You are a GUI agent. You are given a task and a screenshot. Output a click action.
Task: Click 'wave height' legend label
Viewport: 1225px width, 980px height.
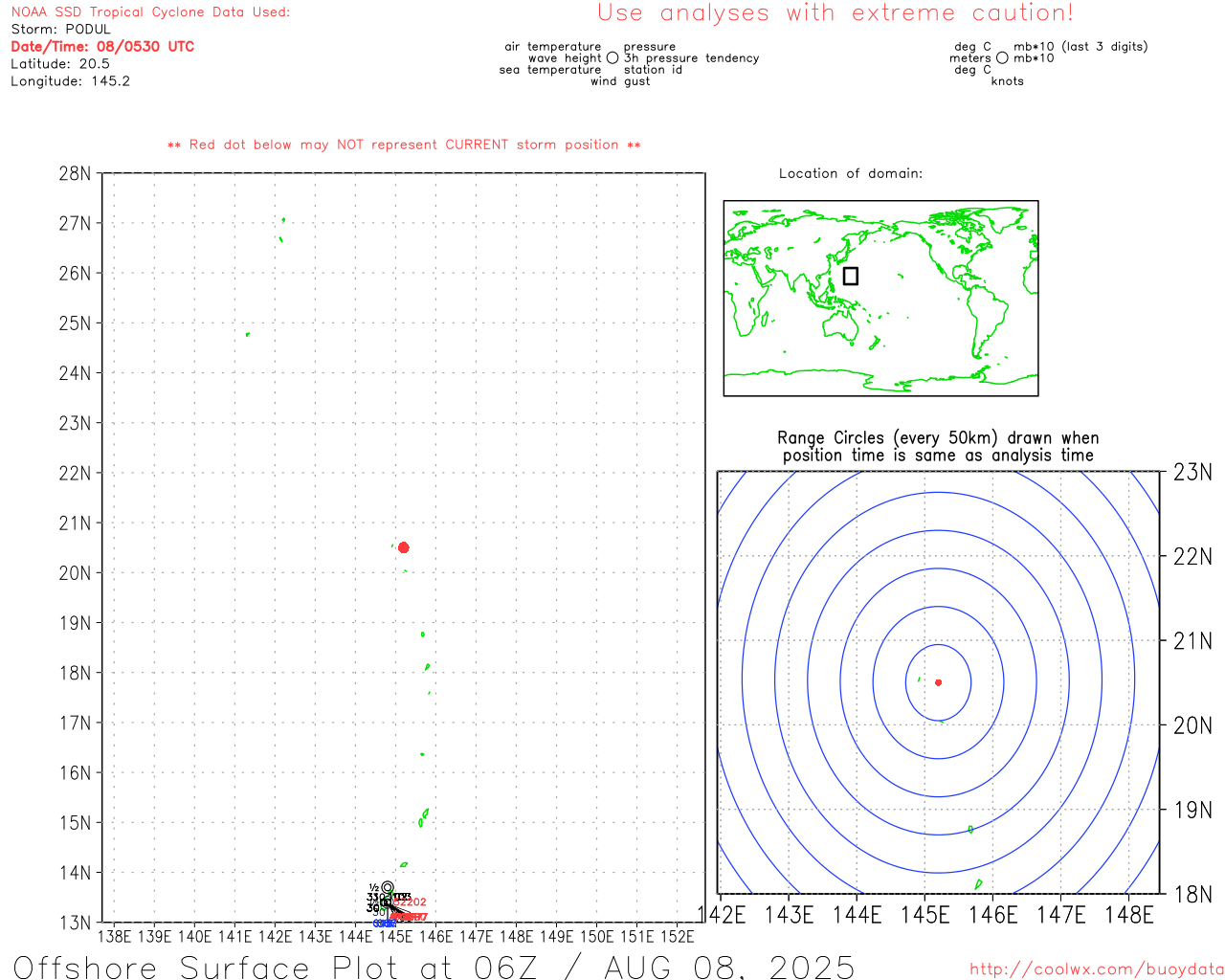click(x=565, y=58)
